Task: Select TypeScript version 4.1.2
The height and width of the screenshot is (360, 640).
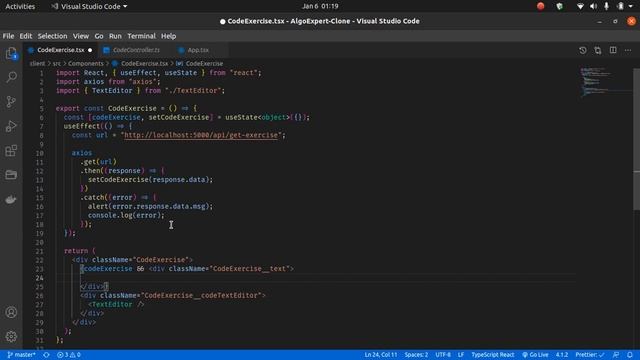Action: pyautogui.click(x=562, y=355)
